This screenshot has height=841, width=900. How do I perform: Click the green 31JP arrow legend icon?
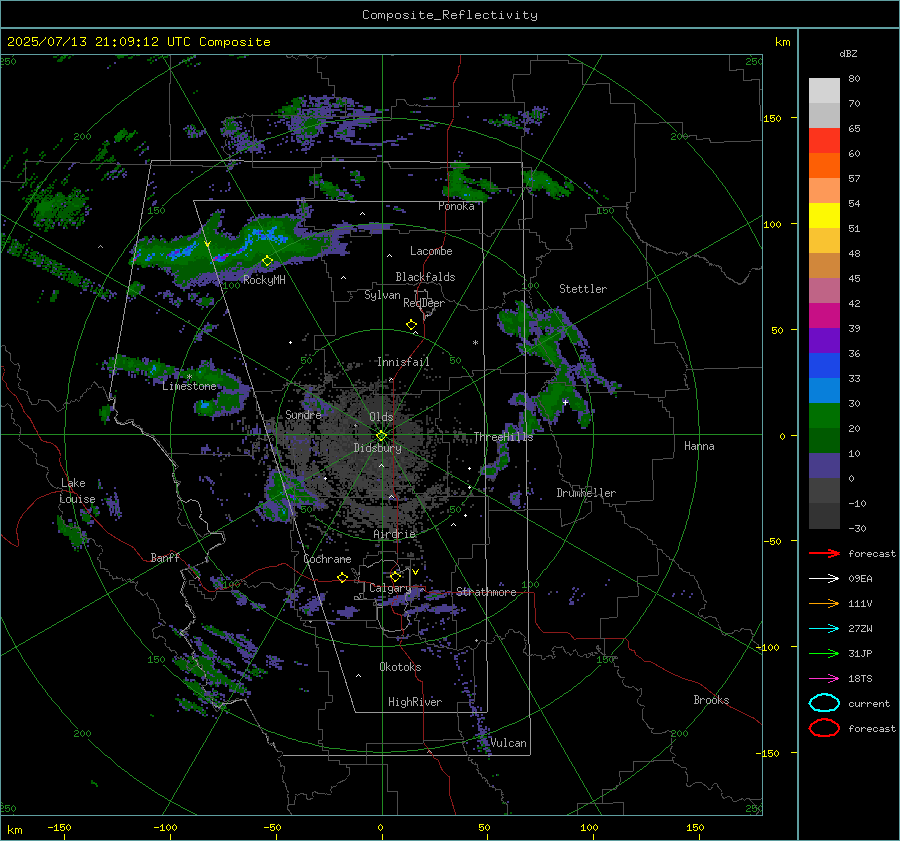click(824, 653)
